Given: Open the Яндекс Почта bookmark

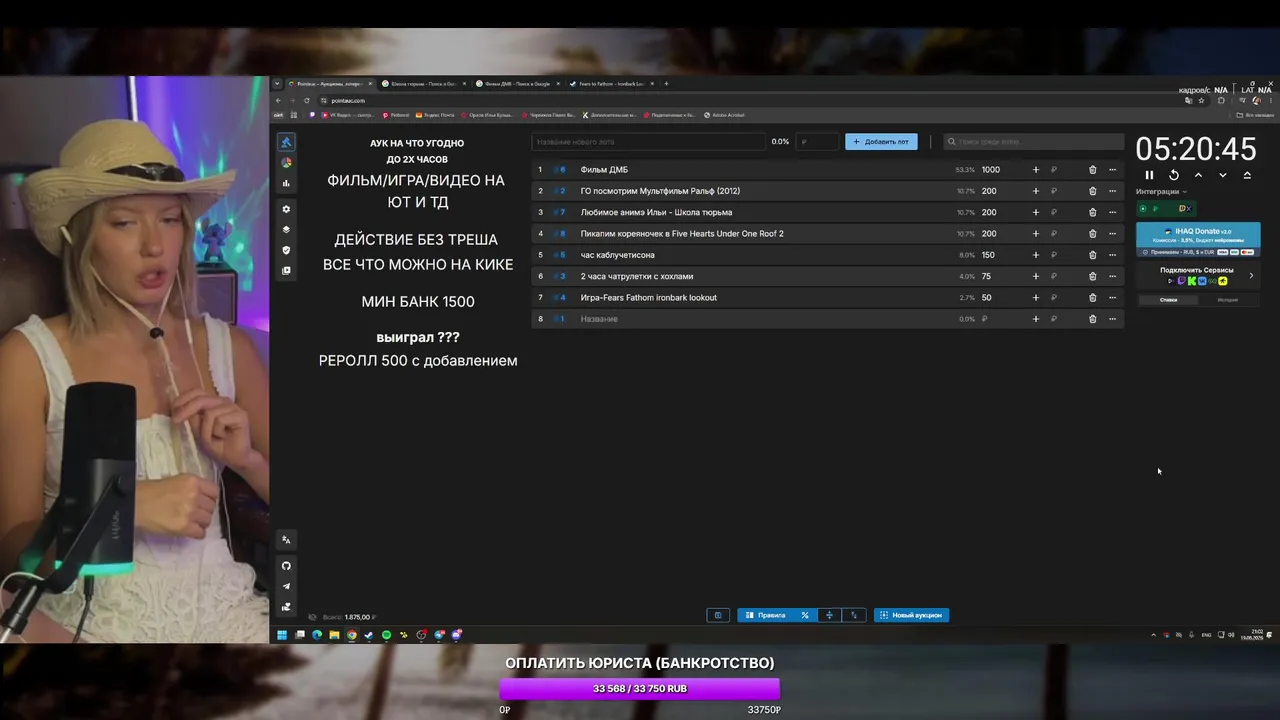Looking at the screenshot, I should 433,115.
